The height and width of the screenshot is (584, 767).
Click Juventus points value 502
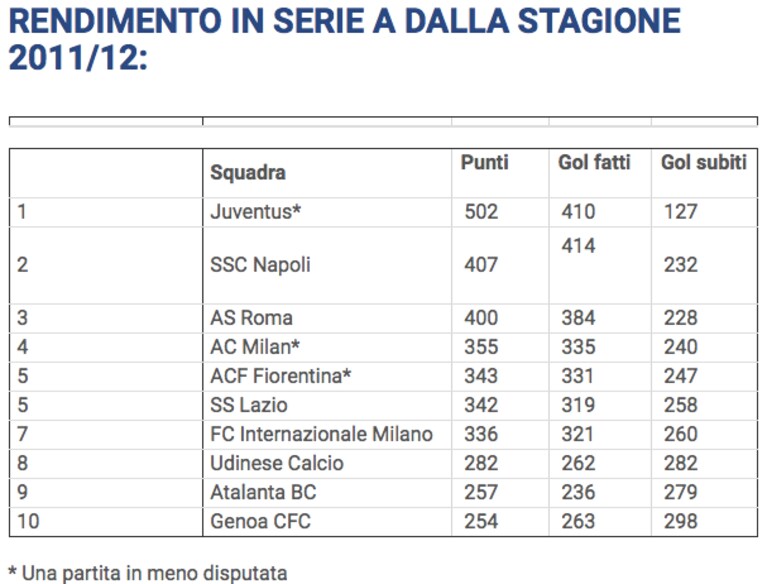481,212
